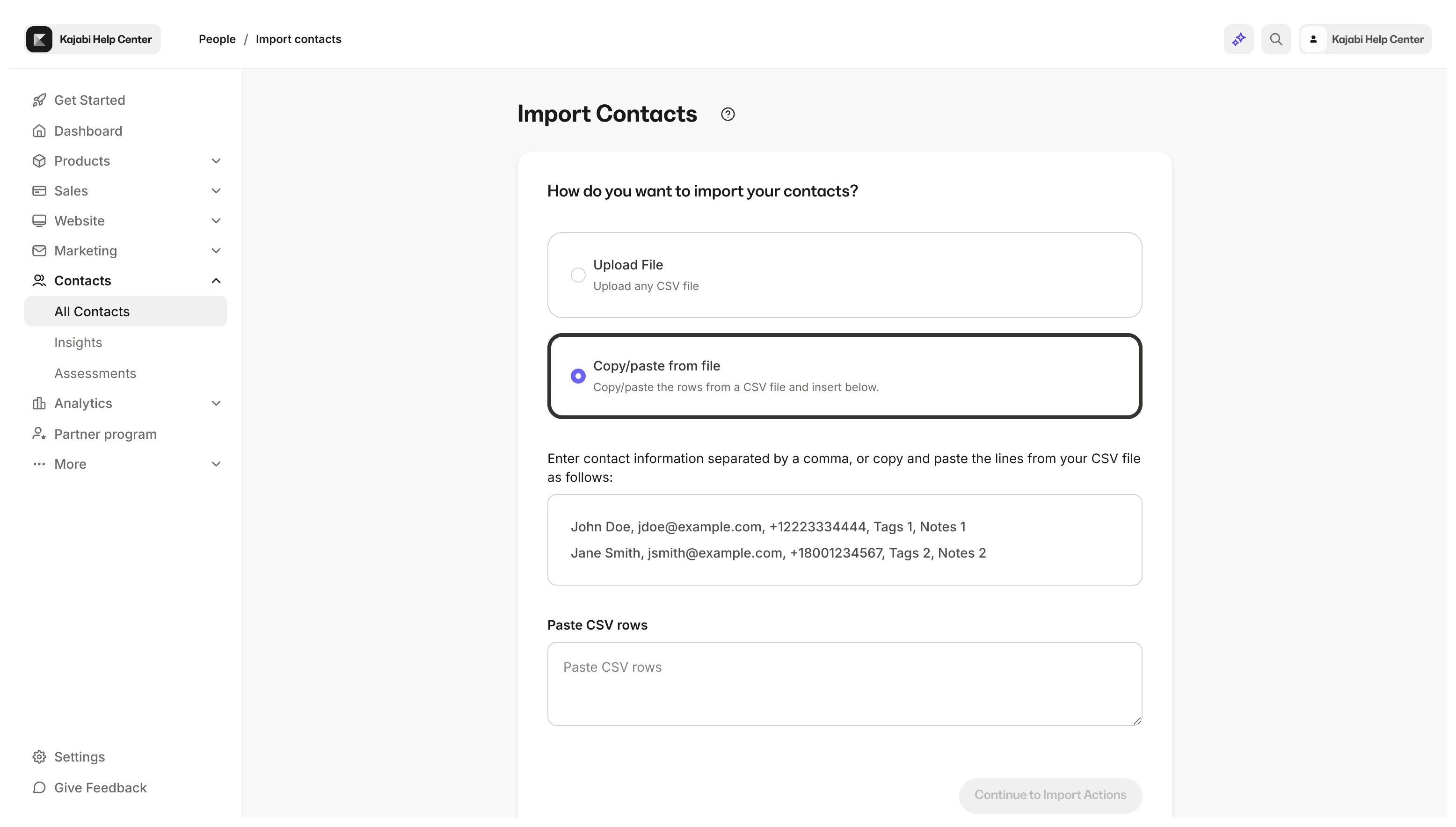
Task: Expand the Analytics section chevron
Action: point(216,403)
